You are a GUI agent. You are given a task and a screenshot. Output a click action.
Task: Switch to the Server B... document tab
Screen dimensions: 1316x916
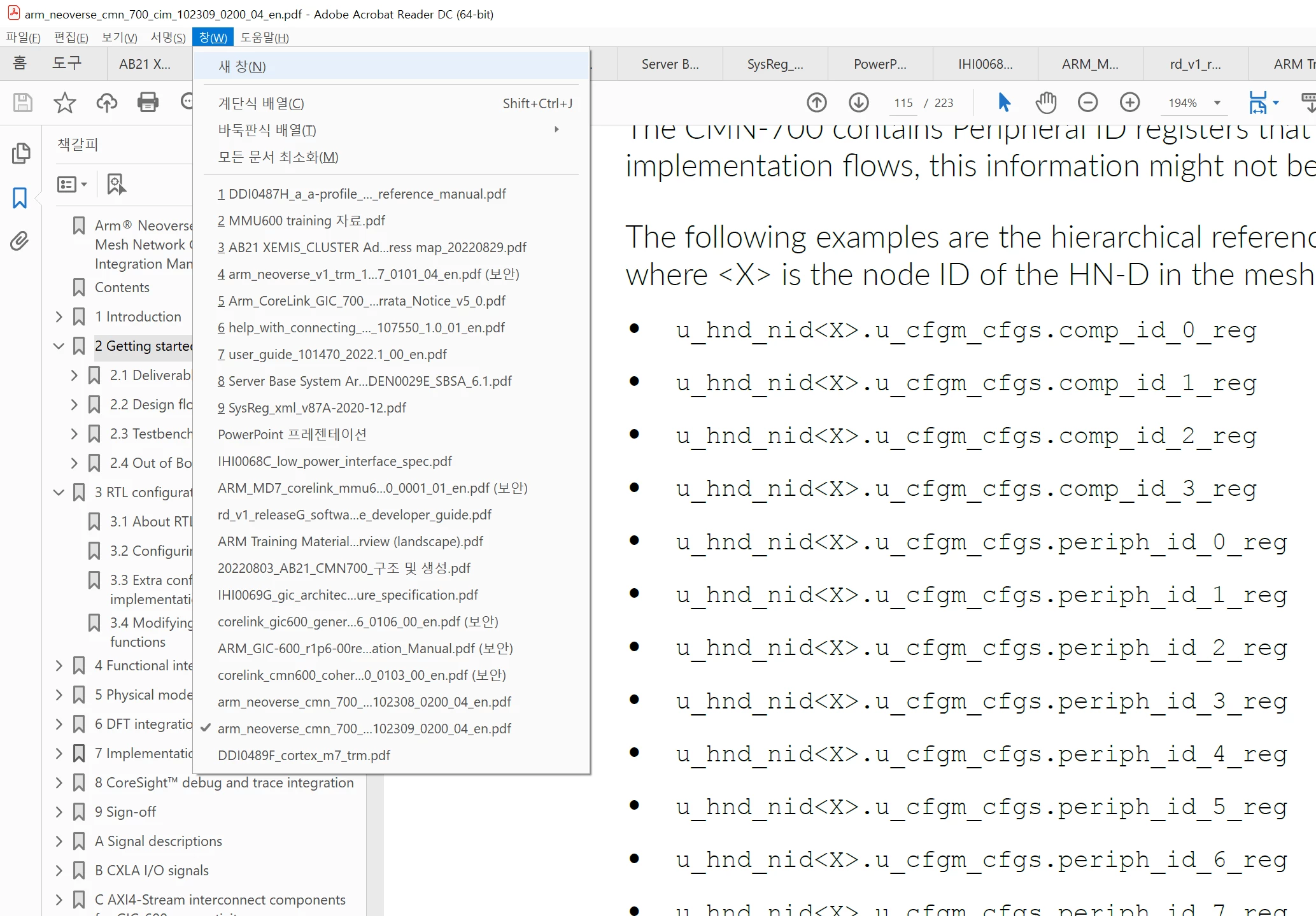[x=670, y=64]
